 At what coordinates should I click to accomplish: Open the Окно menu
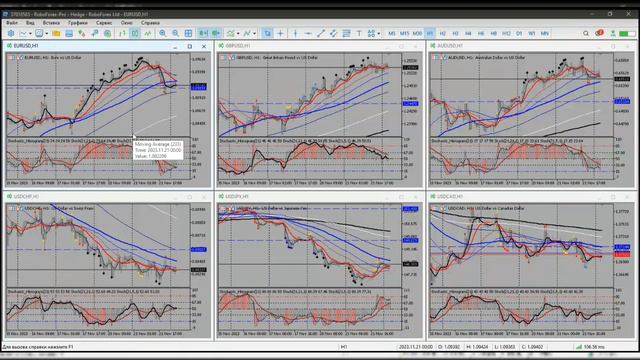pos(127,23)
